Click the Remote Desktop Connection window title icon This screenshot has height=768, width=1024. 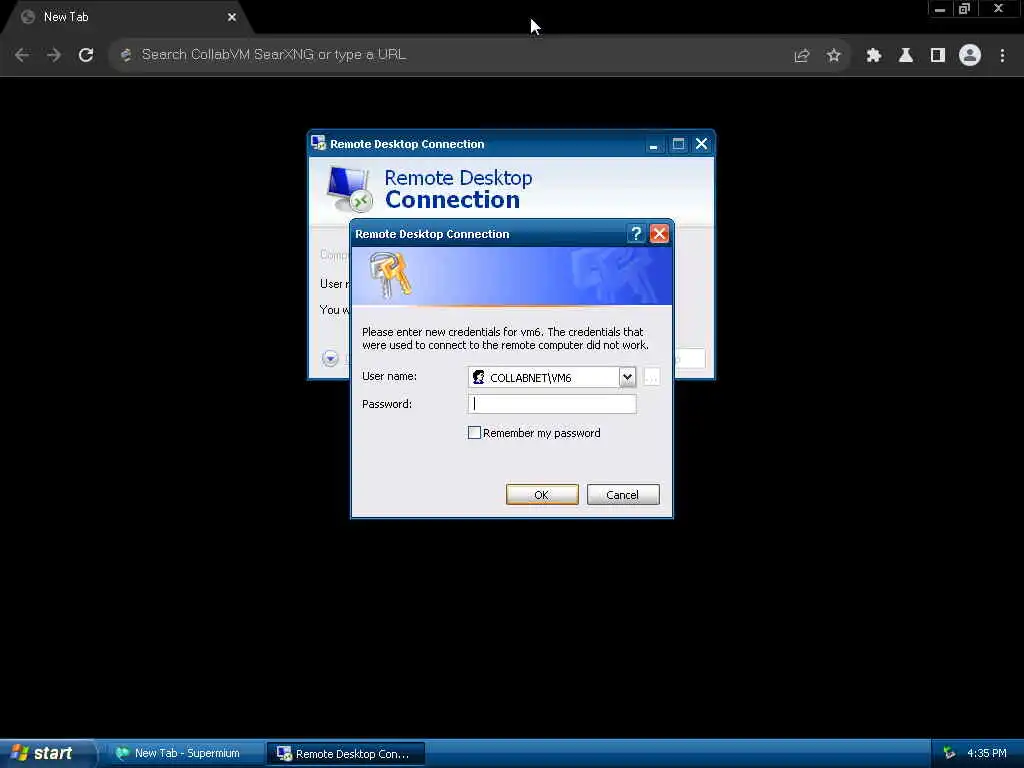point(319,143)
